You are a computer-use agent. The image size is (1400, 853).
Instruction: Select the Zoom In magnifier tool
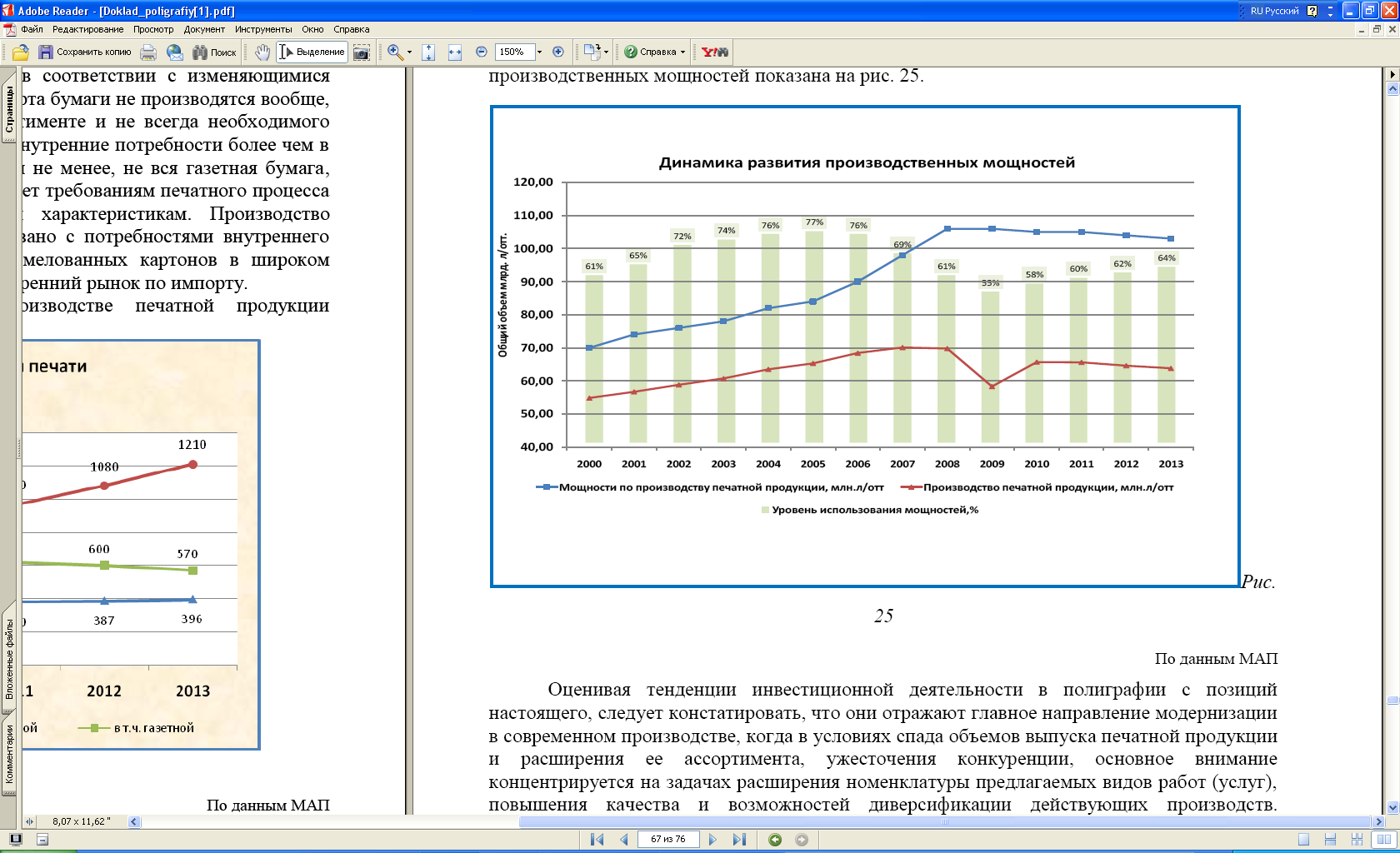click(x=395, y=52)
